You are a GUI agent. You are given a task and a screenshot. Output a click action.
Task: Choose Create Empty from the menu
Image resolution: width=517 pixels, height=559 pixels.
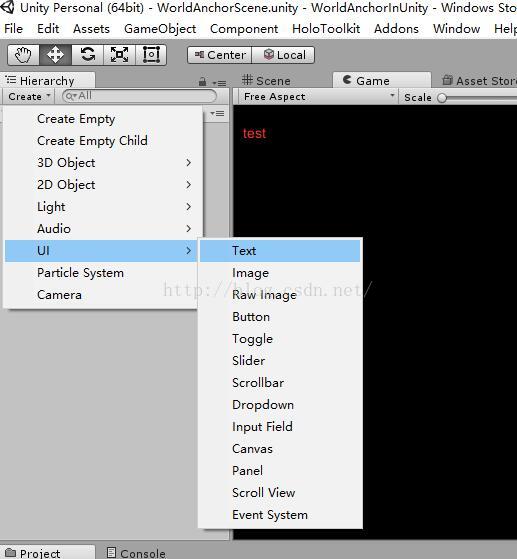tap(101, 119)
